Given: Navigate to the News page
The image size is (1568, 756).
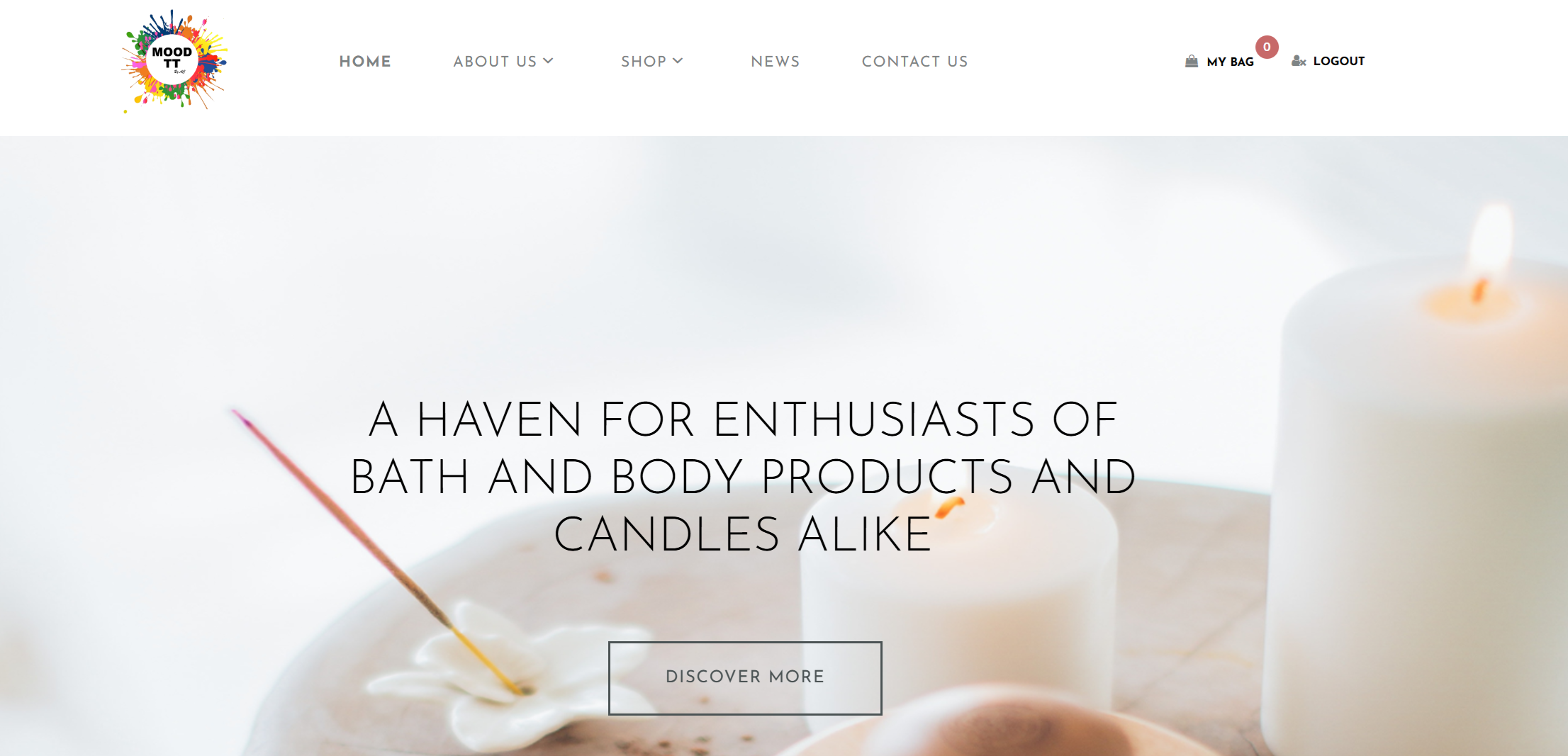Looking at the screenshot, I should click(x=775, y=62).
